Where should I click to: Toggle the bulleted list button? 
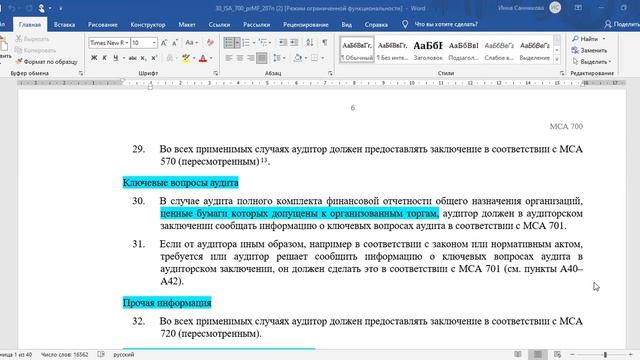click(x=229, y=42)
